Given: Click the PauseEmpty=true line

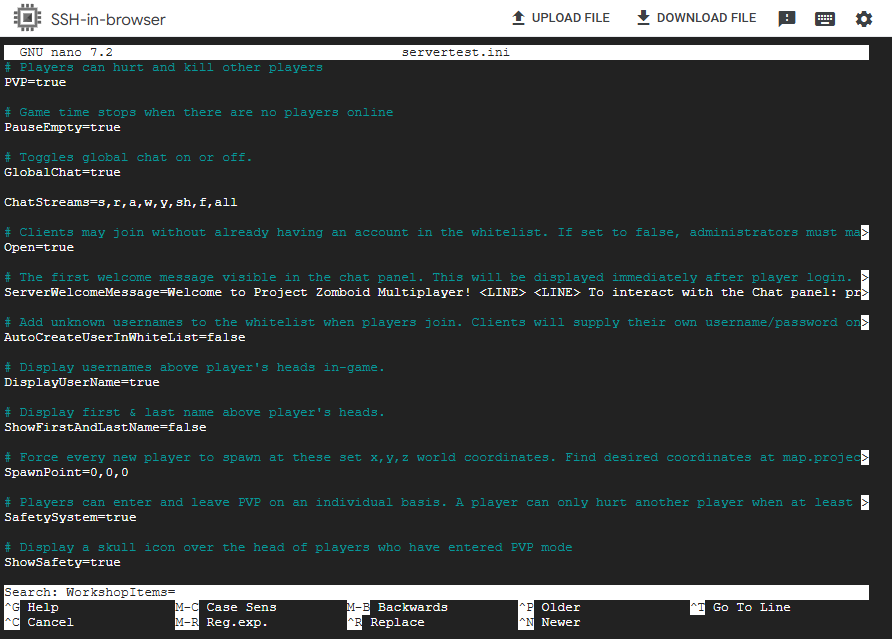Looking at the screenshot, I should tap(63, 127).
